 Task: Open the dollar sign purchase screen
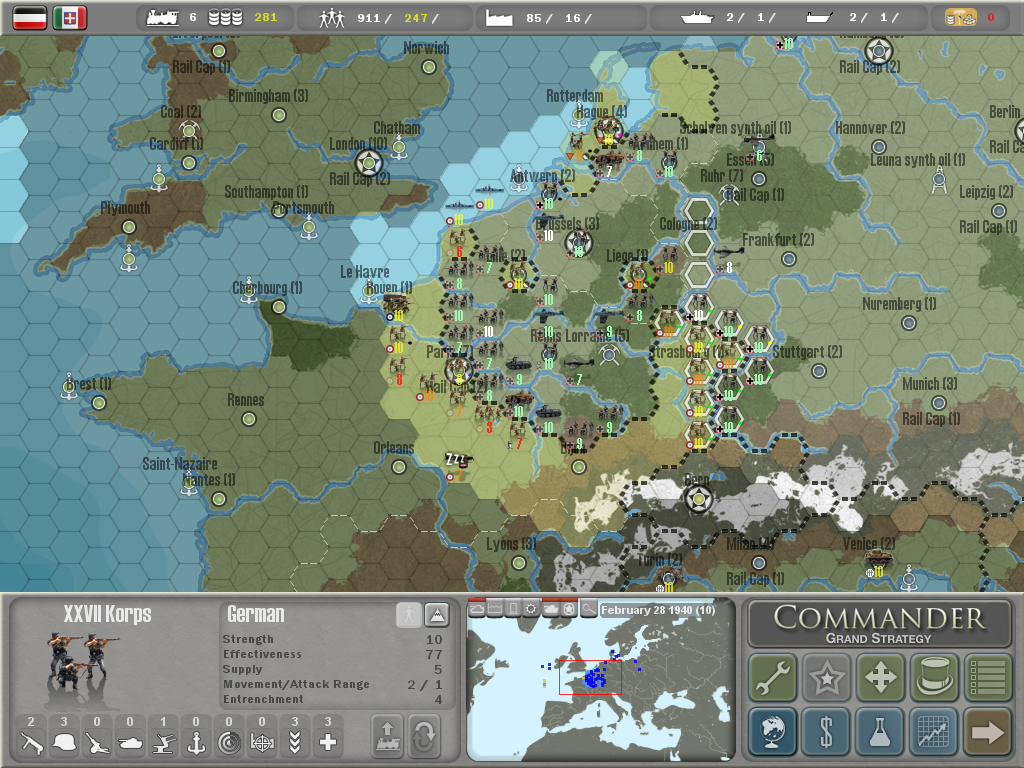point(827,731)
